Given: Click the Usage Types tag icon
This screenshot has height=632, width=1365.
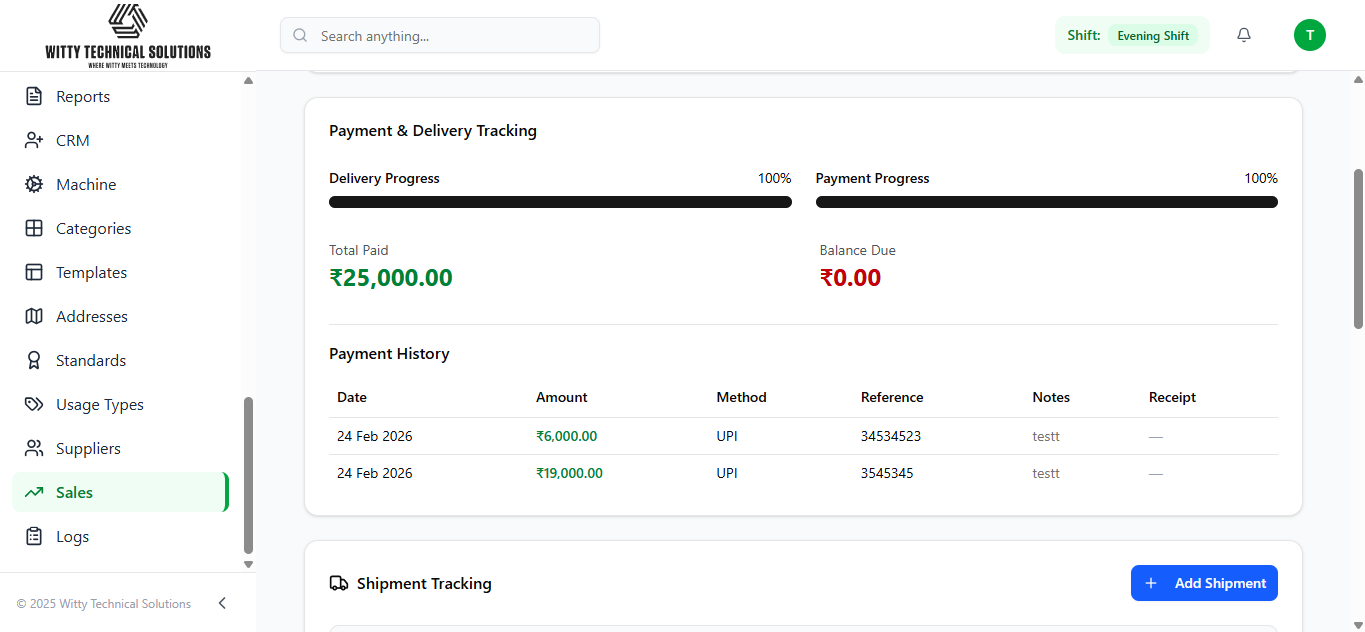Looking at the screenshot, I should pyautogui.click(x=34, y=405).
